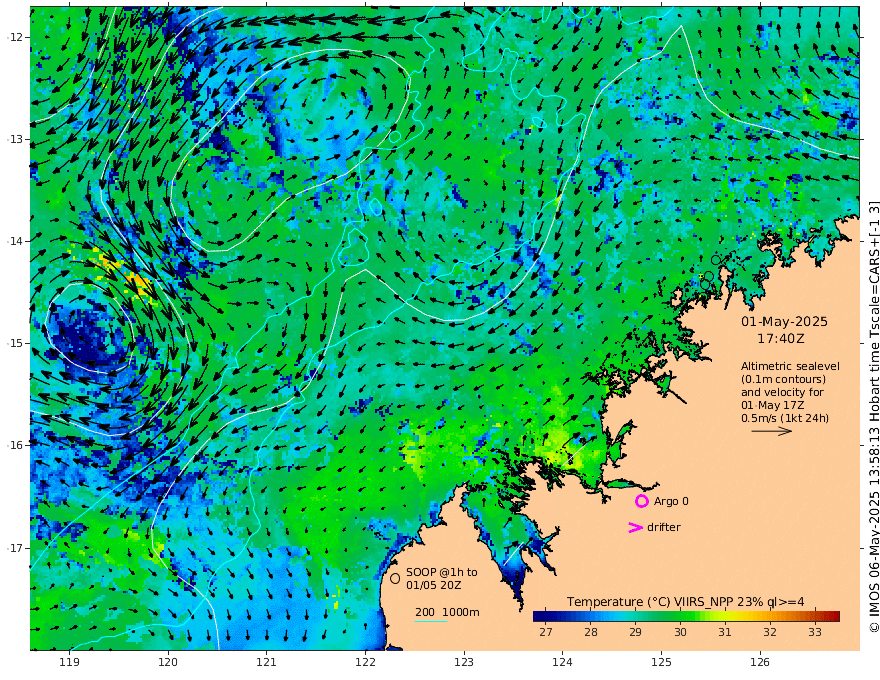Click the longitude axis label 121
880x680 pixels.
267,663
